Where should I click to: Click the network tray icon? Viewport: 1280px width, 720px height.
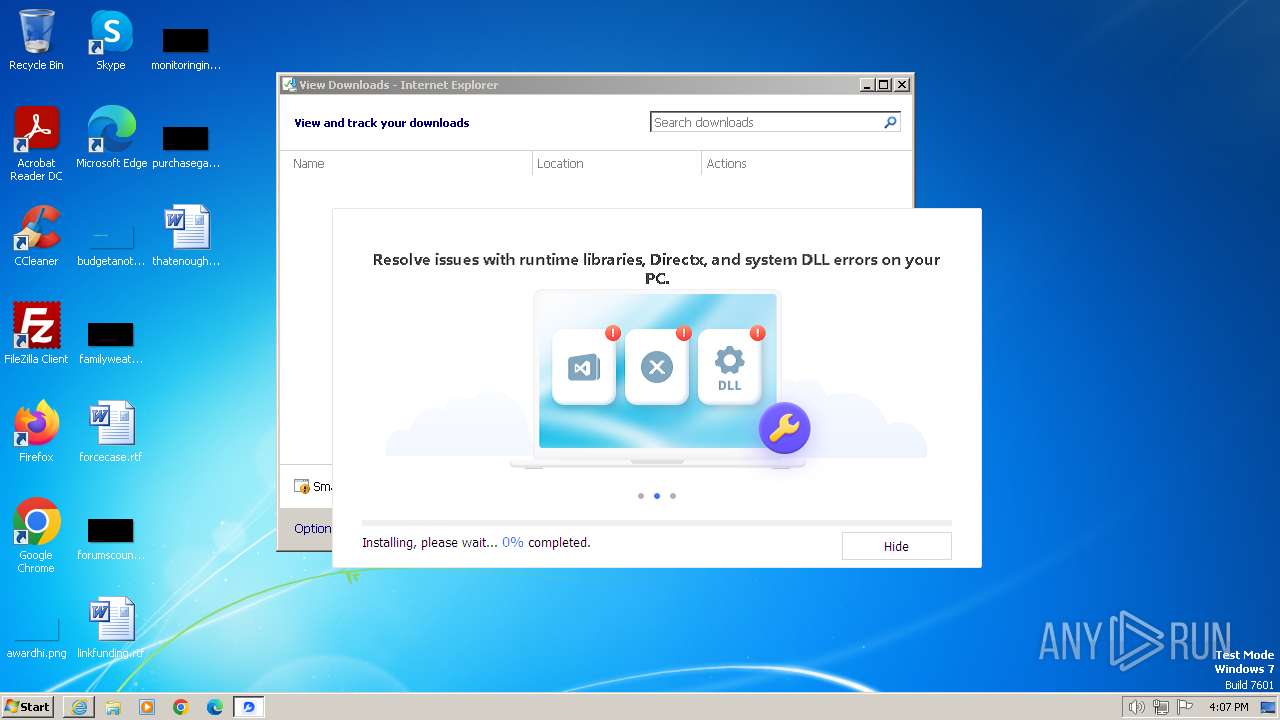point(1161,707)
